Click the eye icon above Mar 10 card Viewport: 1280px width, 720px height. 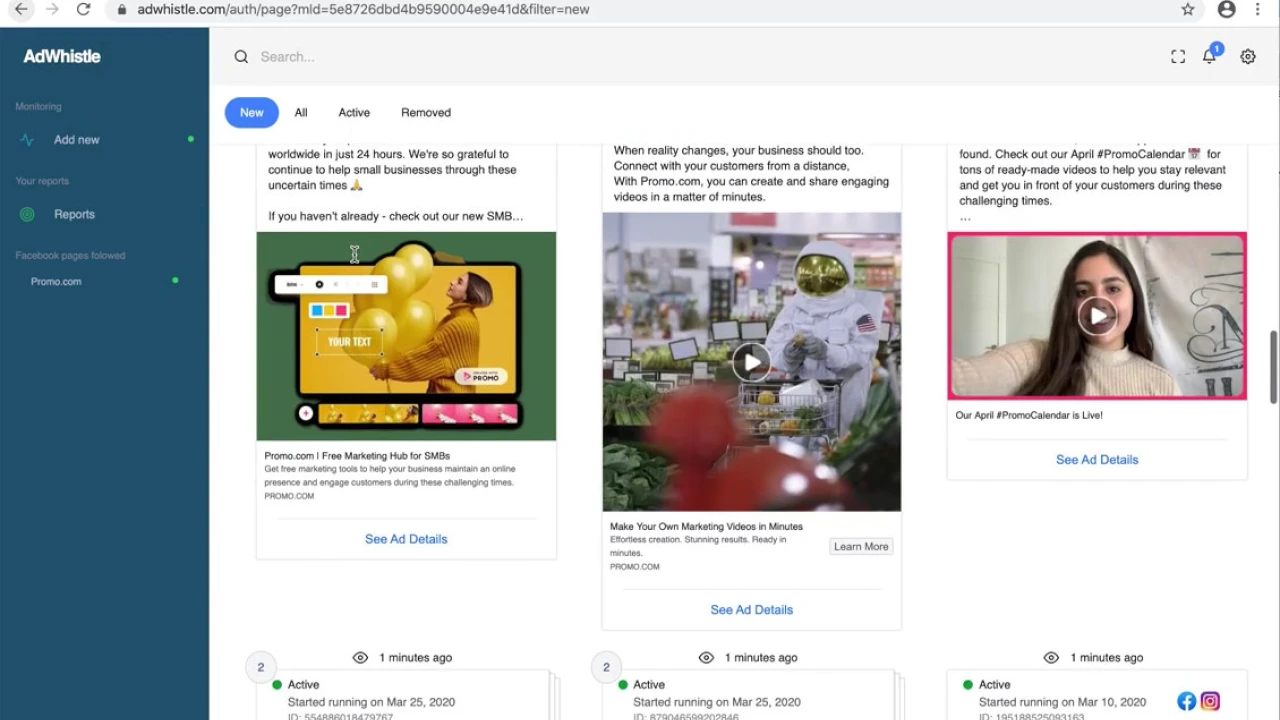tap(1051, 657)
